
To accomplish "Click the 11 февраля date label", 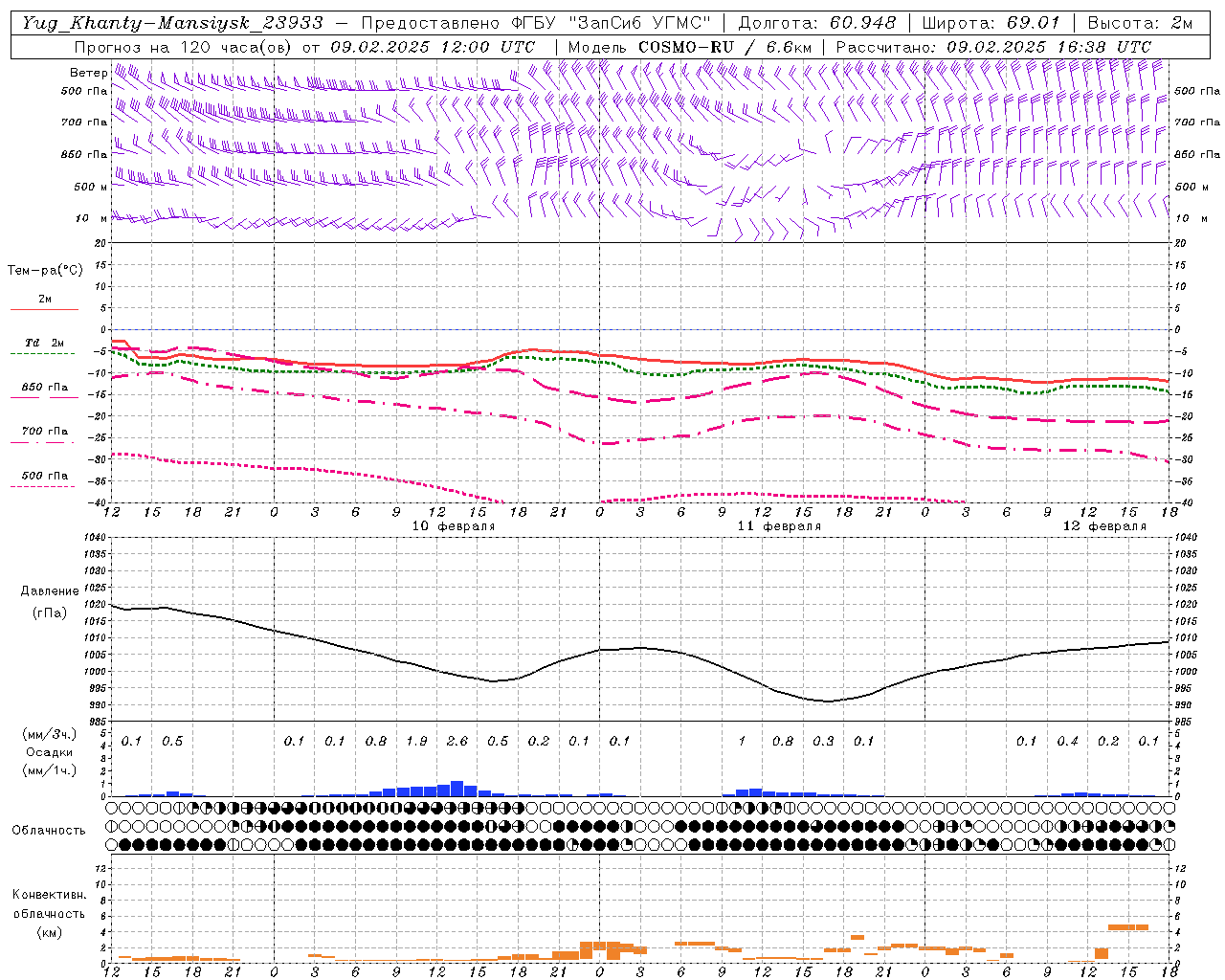I will [779, 526].
